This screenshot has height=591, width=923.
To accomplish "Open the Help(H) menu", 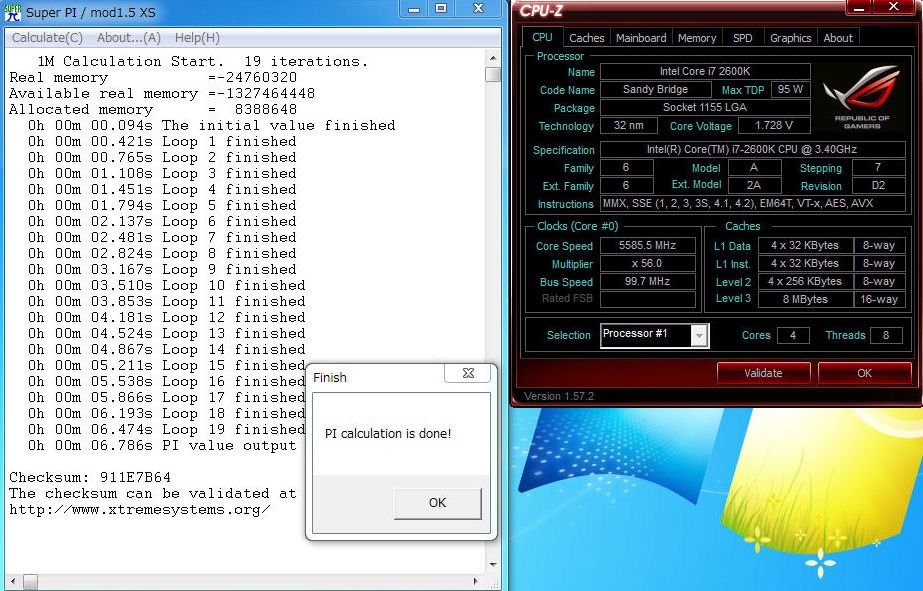I will click(x=197, y=38).
